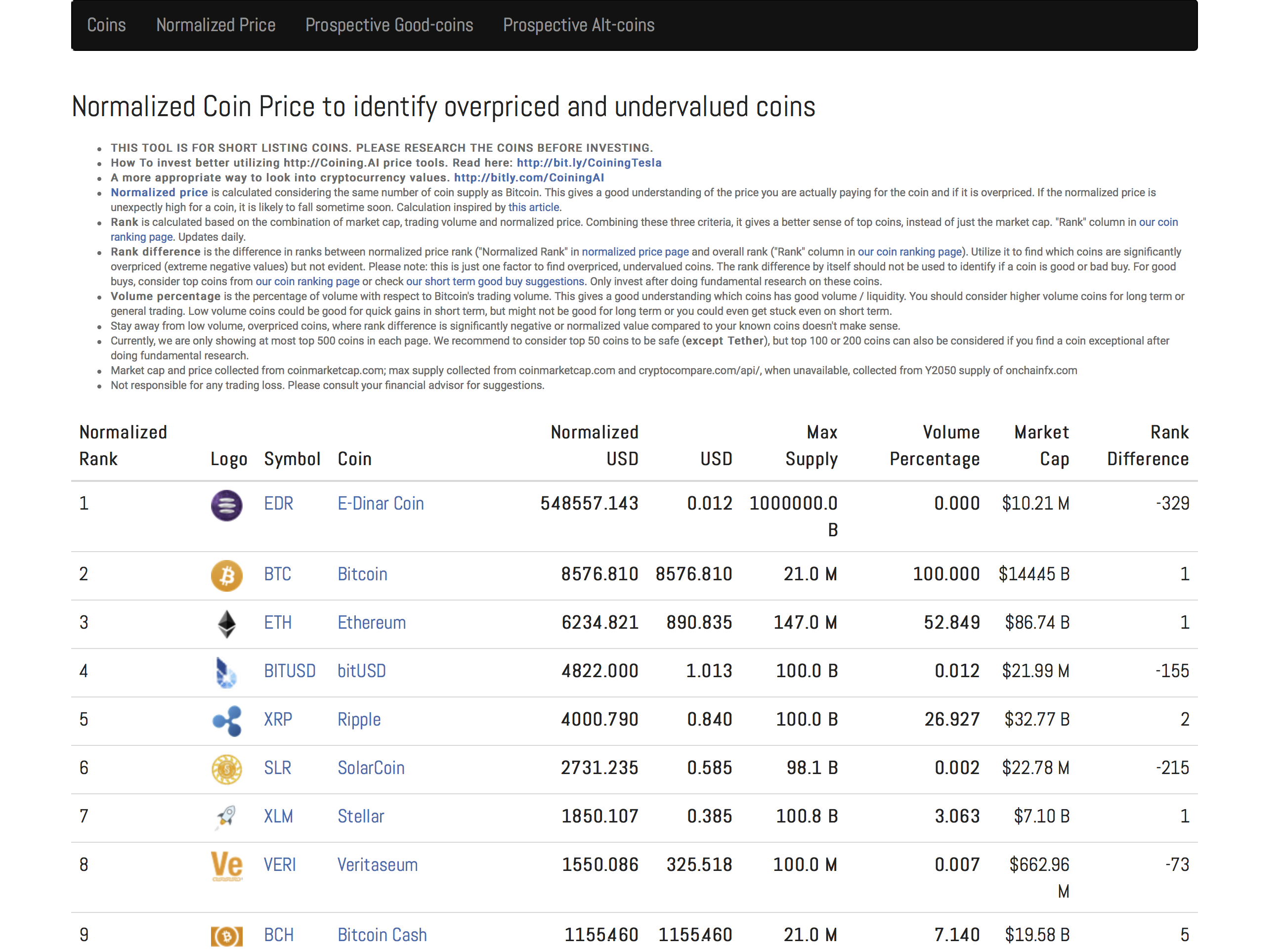
Task: Open the Coins menu item
Action: 106,25
